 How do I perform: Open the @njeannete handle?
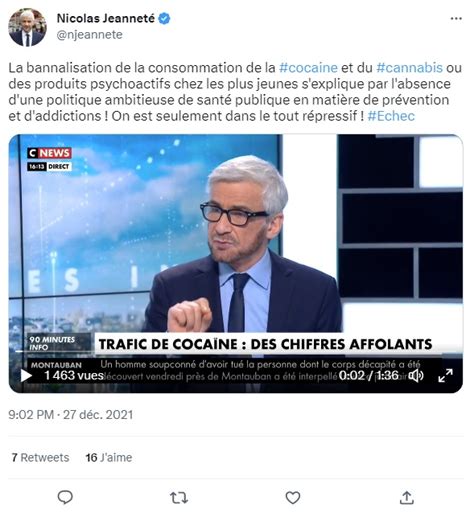click(90, 35)
